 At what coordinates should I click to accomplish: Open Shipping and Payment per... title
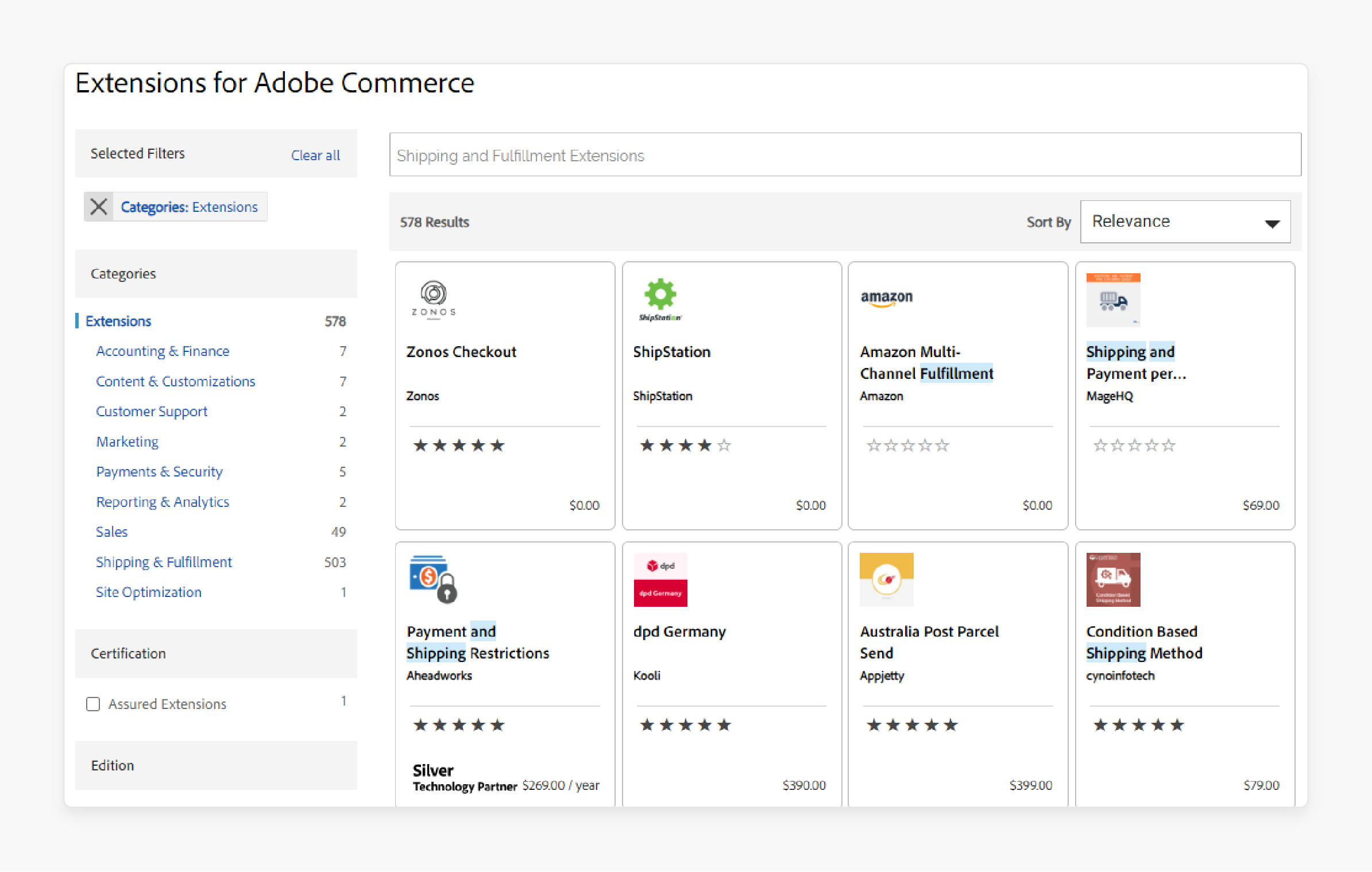[1136, 363]
